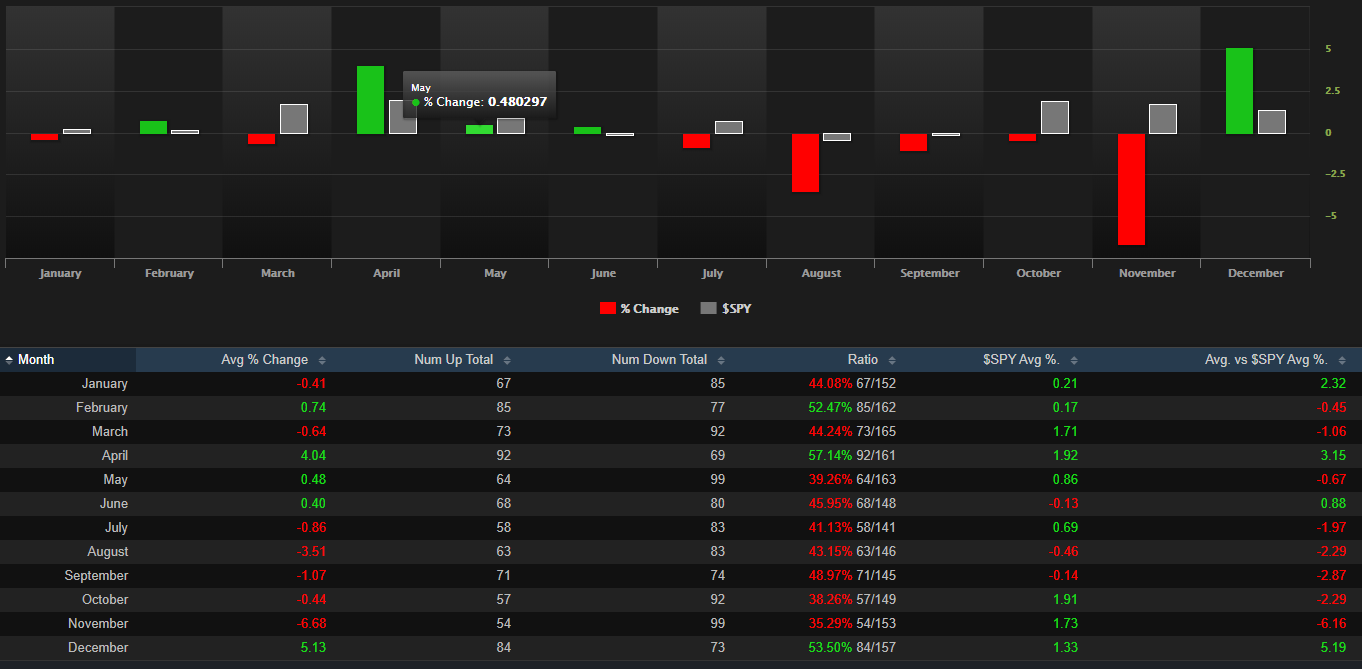Click January Avg vs $SPY value 2.32
The image size is (1362, 669).
pos(1334,384)
